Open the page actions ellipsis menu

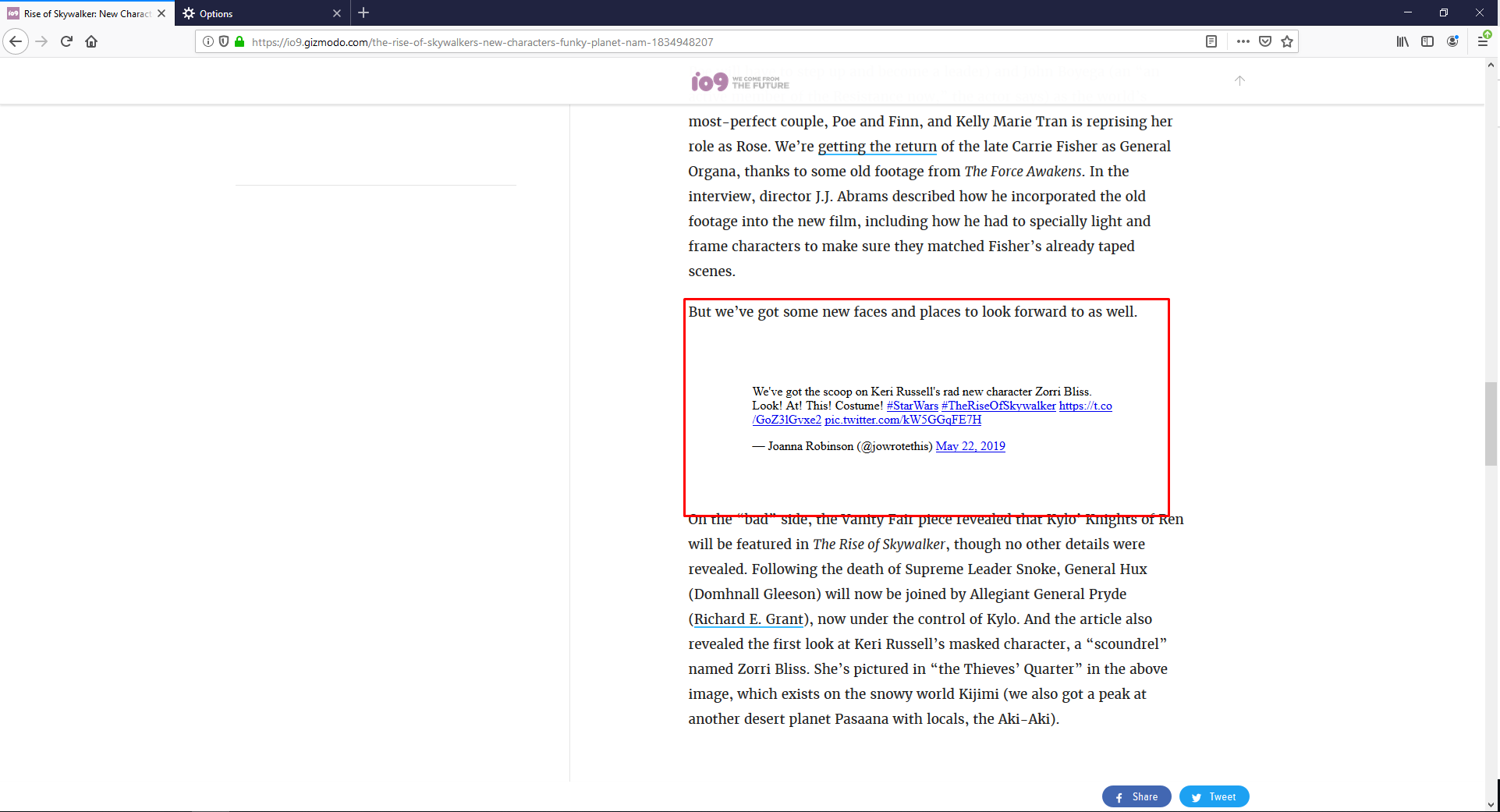[1243, 41]
